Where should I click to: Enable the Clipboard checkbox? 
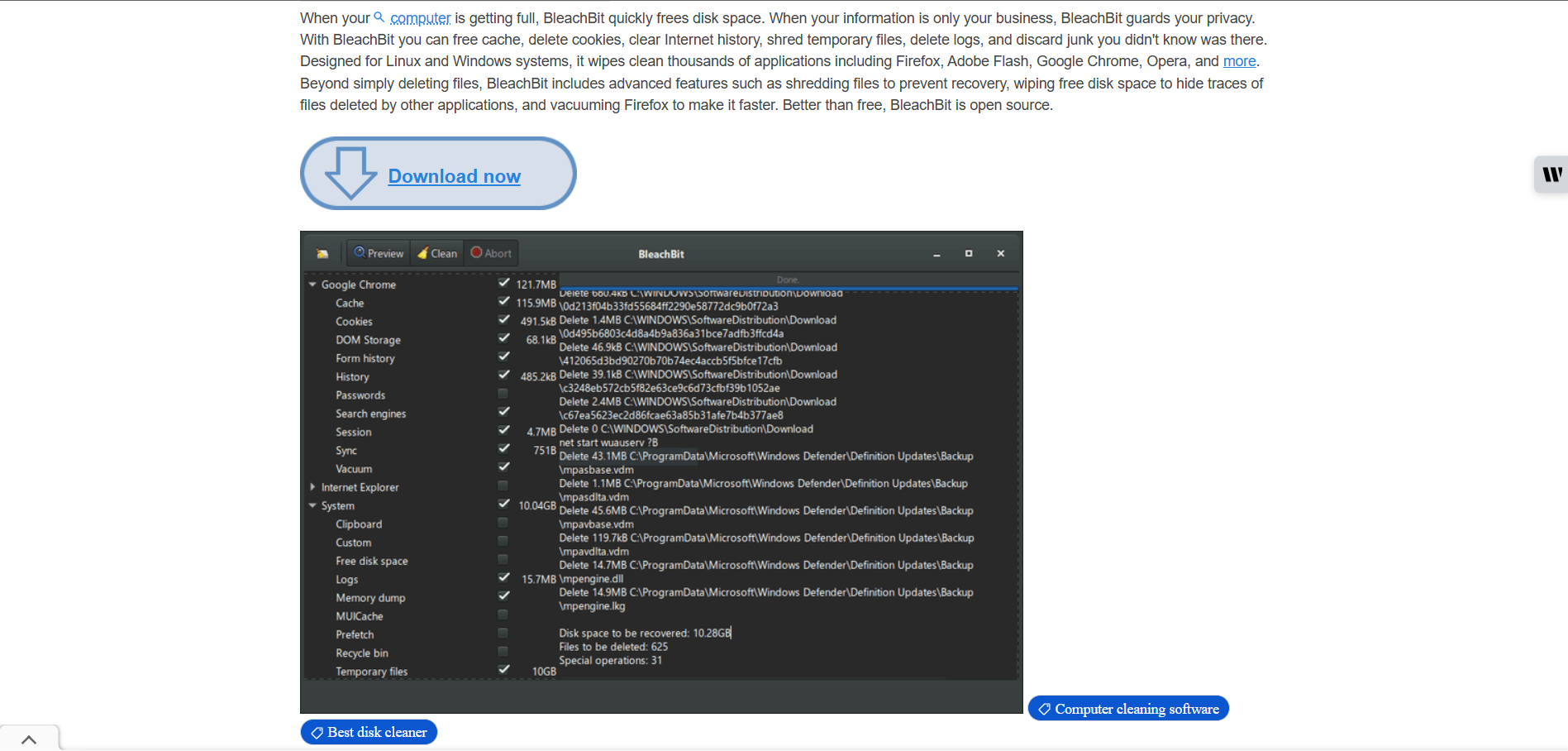(x=503, y=523)
